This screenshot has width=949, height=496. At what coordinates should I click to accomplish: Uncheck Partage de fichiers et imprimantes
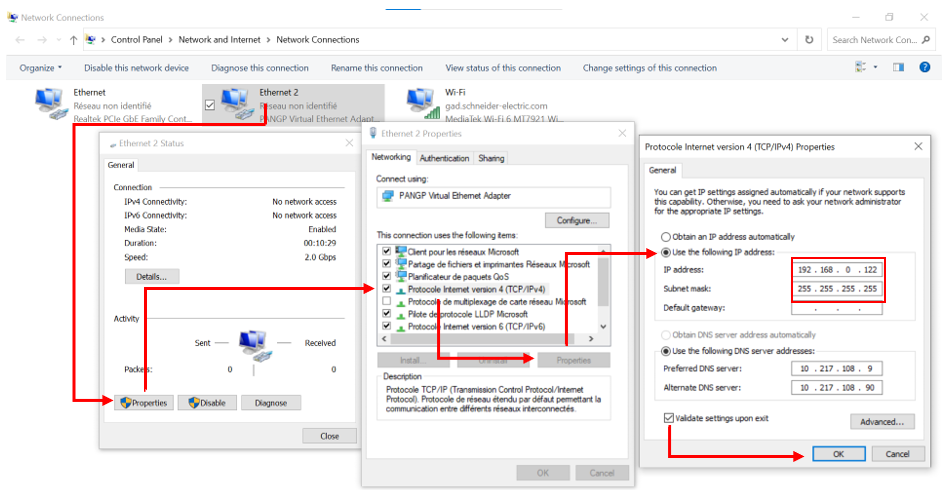tap(386, 264)
